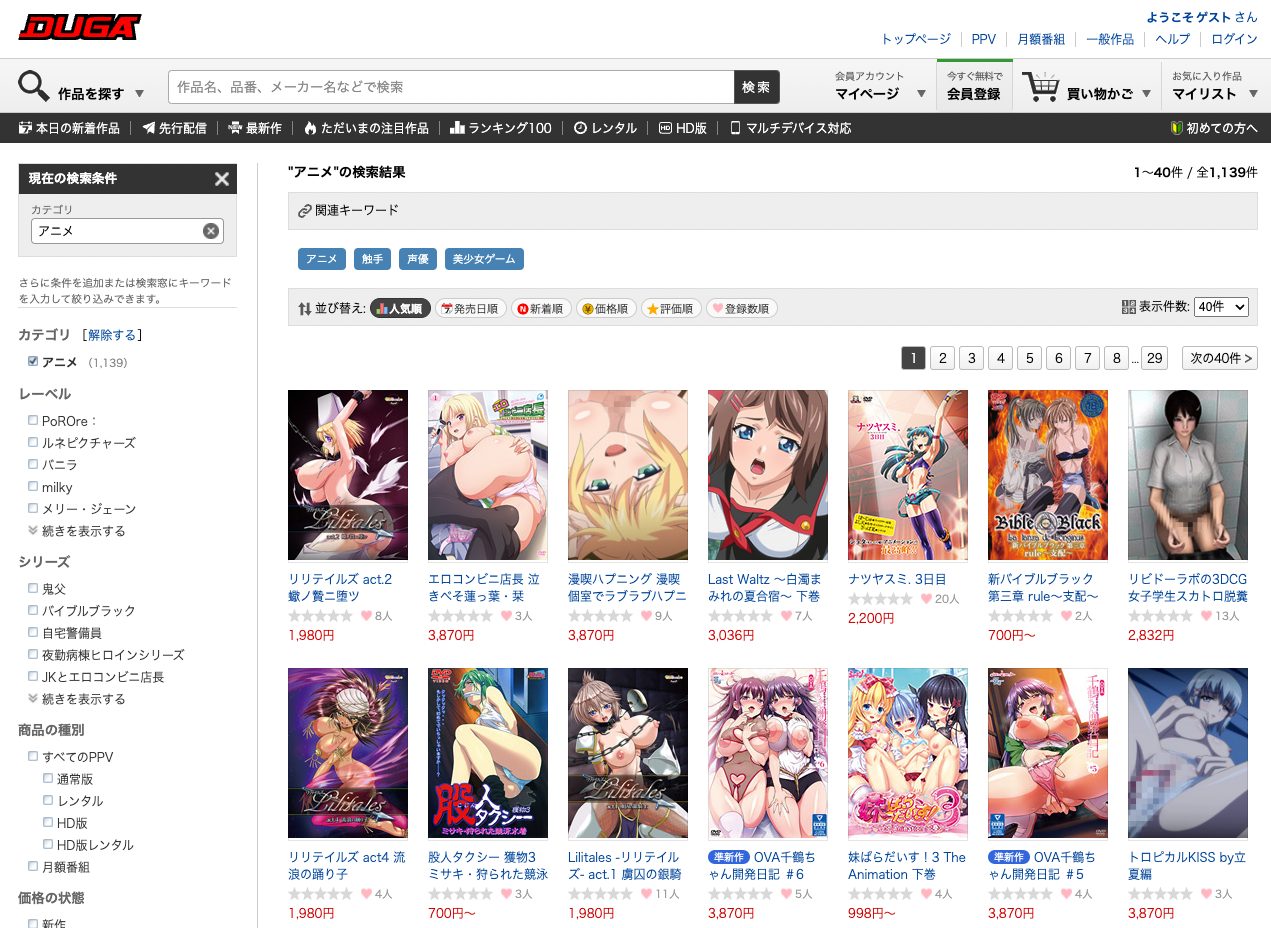Click the phone icon for マルチデバイス対応

tap(735, 128)
